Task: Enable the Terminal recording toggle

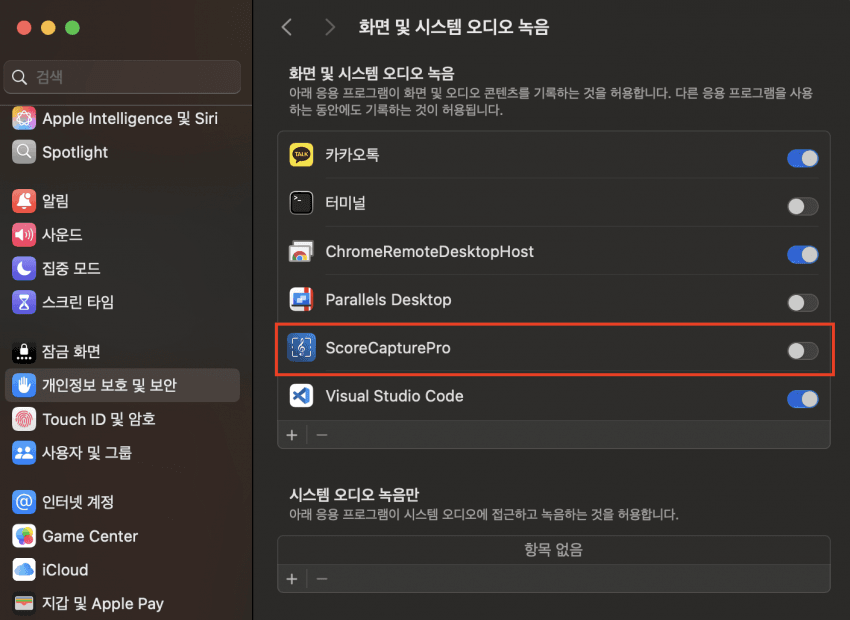Action: 802,206
